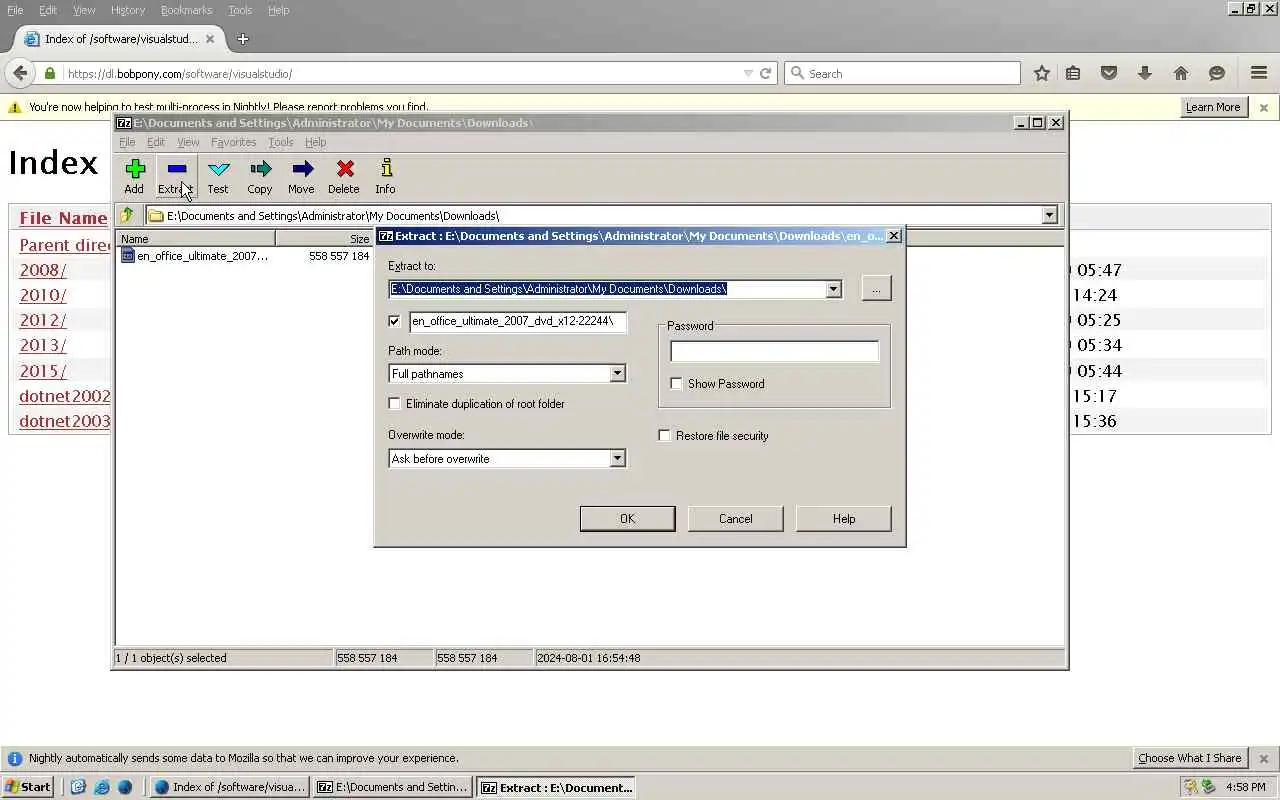This screenshot has height=800, width=1280.
Task: Open the Path mode dropdown
Action: [x=617, y=374]
